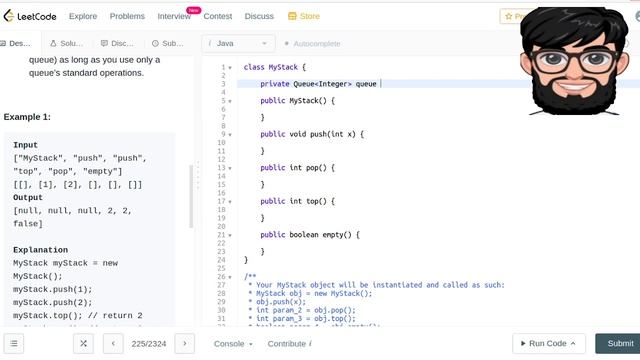
Task: Open the Contribute link
Action: coord(289,344)
